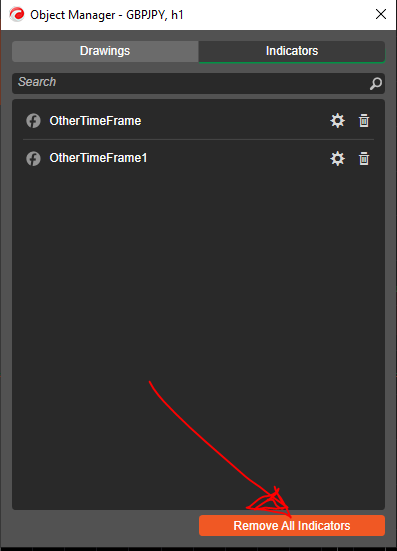Delete OtherTimeFrame1 using its trash icon
The width and height of the screenshot is (397, 551).
tap(364, 158)
